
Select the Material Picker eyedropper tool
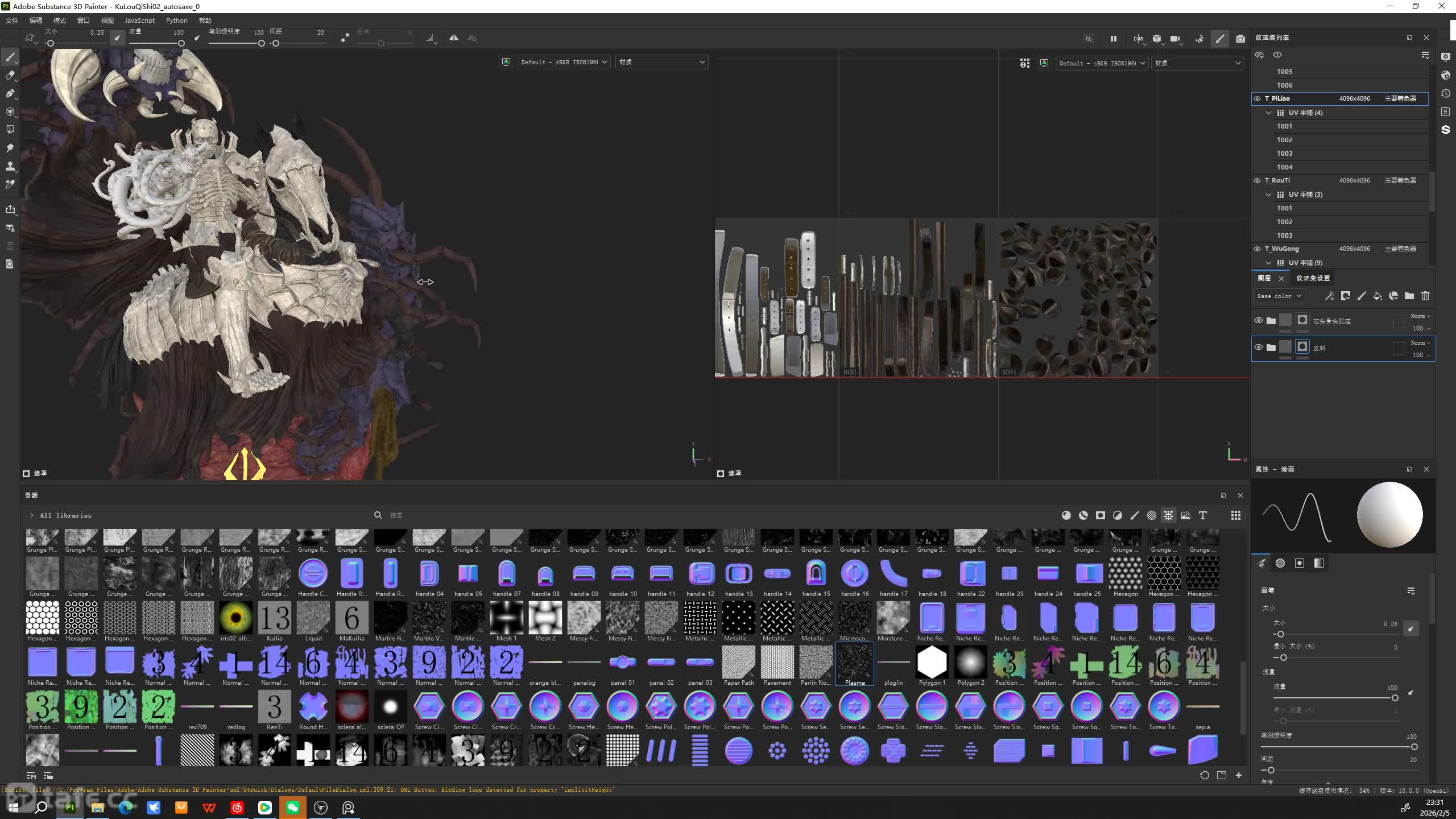(10, 184)
